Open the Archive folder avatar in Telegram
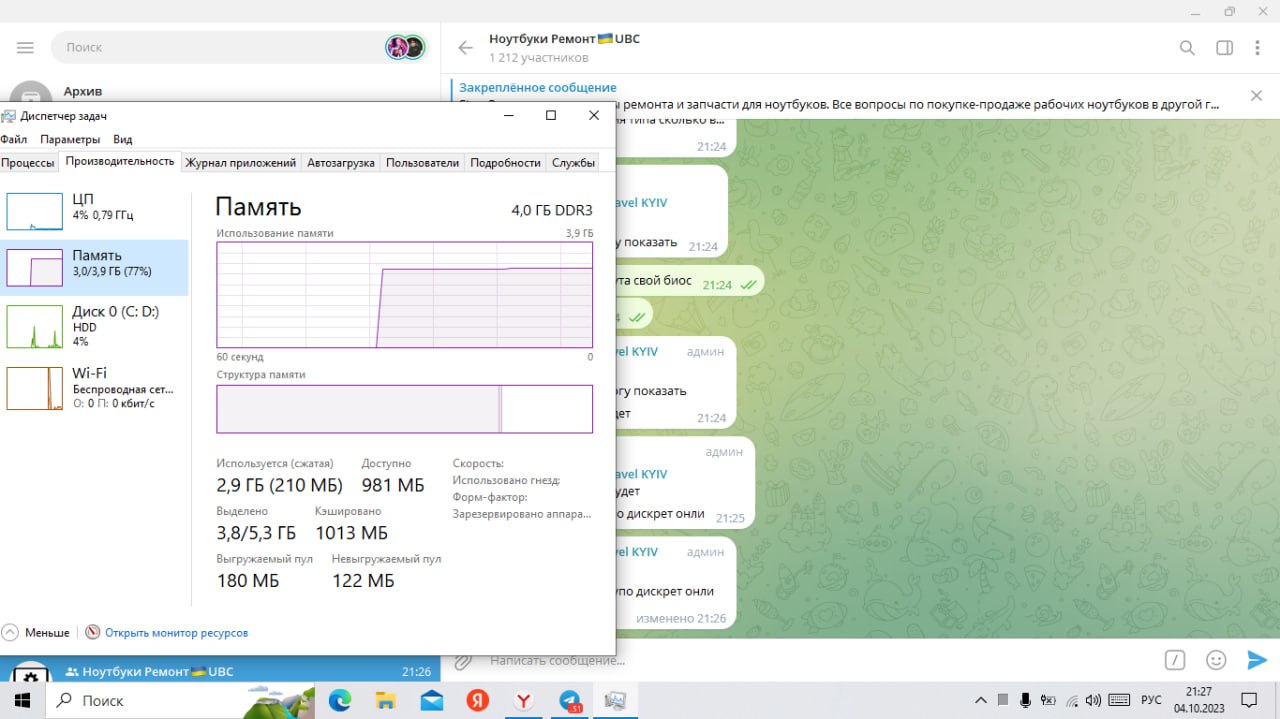Viewport: 1280px width, 719px height. [x=31, y=93]
